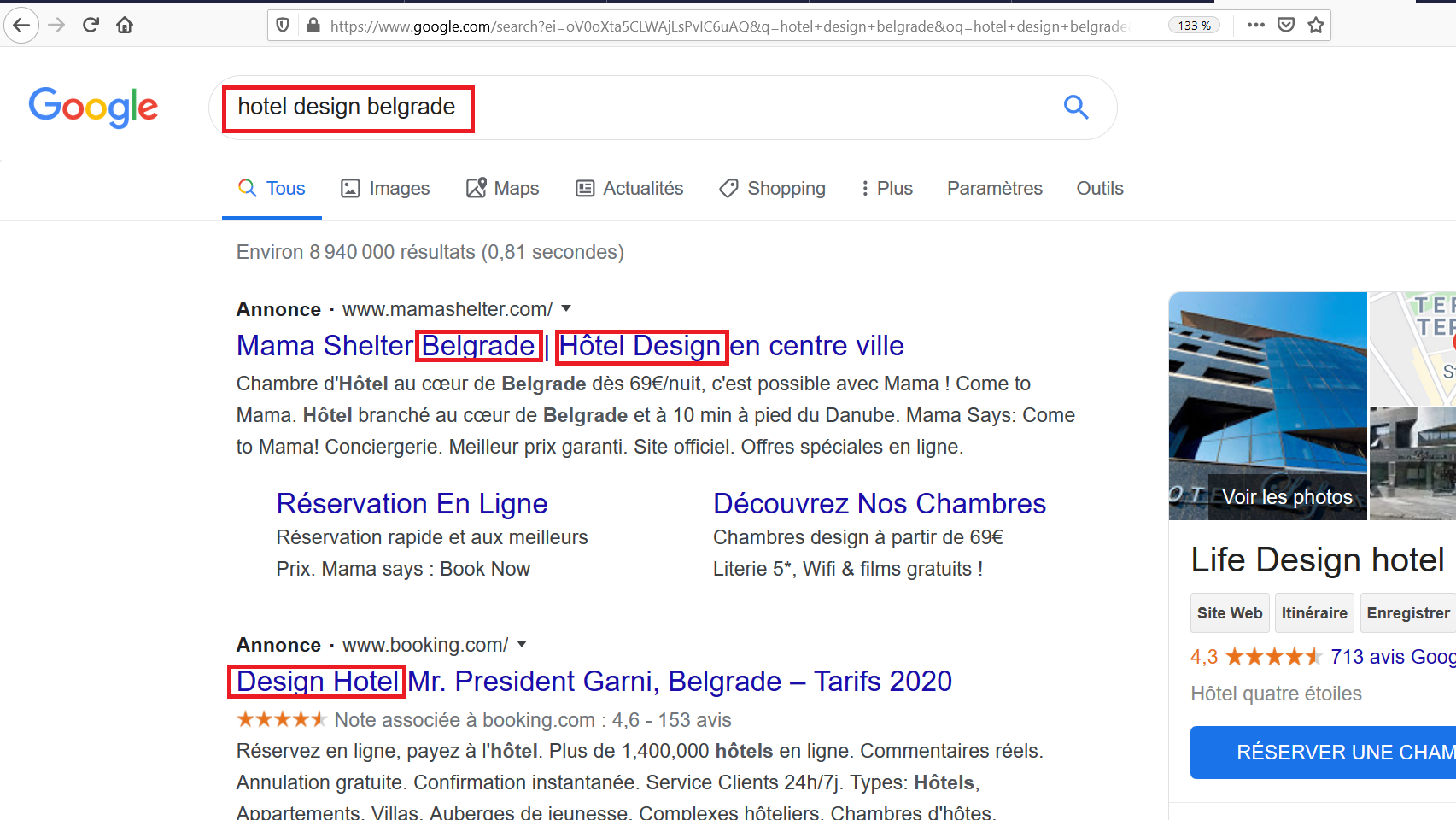This screenshot has width=1456, height=820.
Task: Reload the page with the refresh icon
Action: click(x=91, y=25)
